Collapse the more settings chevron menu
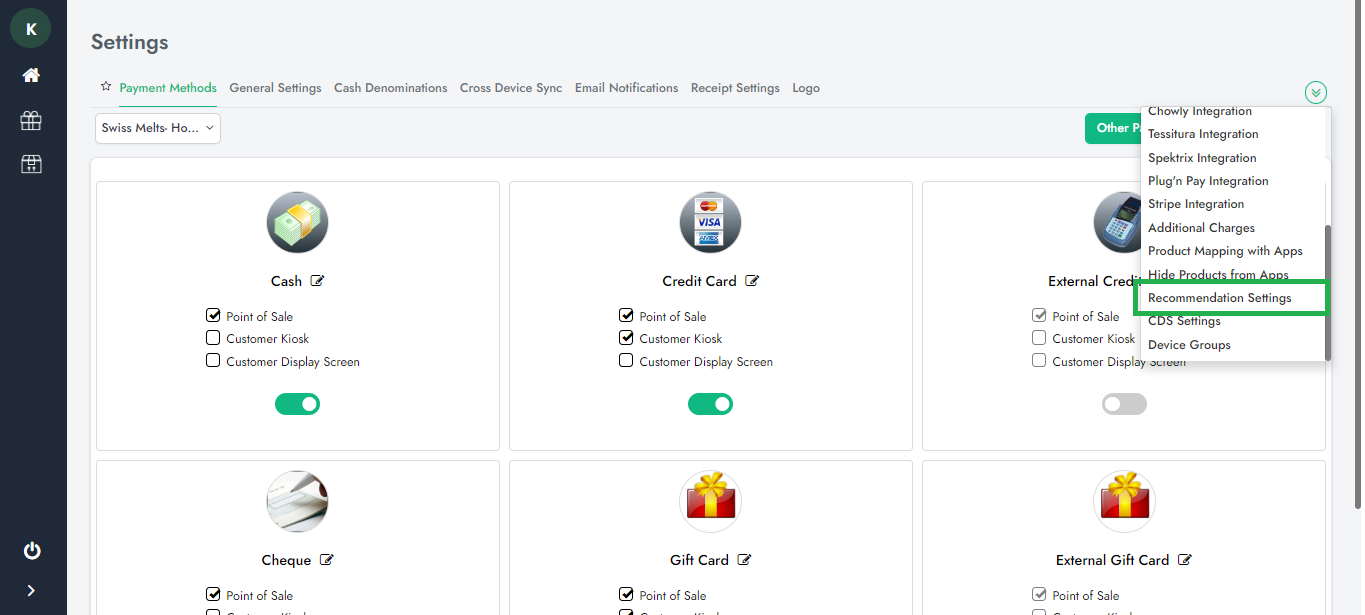1365x615 pixels. pos(1315,93)
